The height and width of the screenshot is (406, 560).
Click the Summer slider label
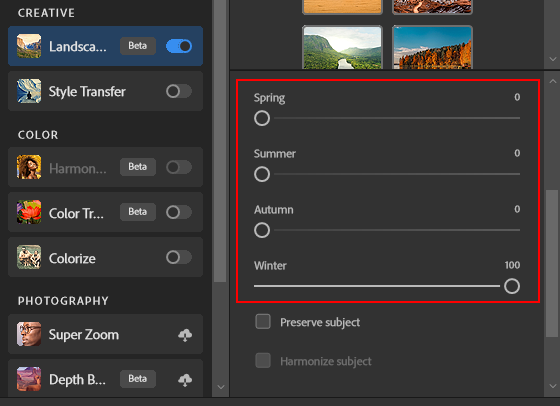(x=275, y=154)
